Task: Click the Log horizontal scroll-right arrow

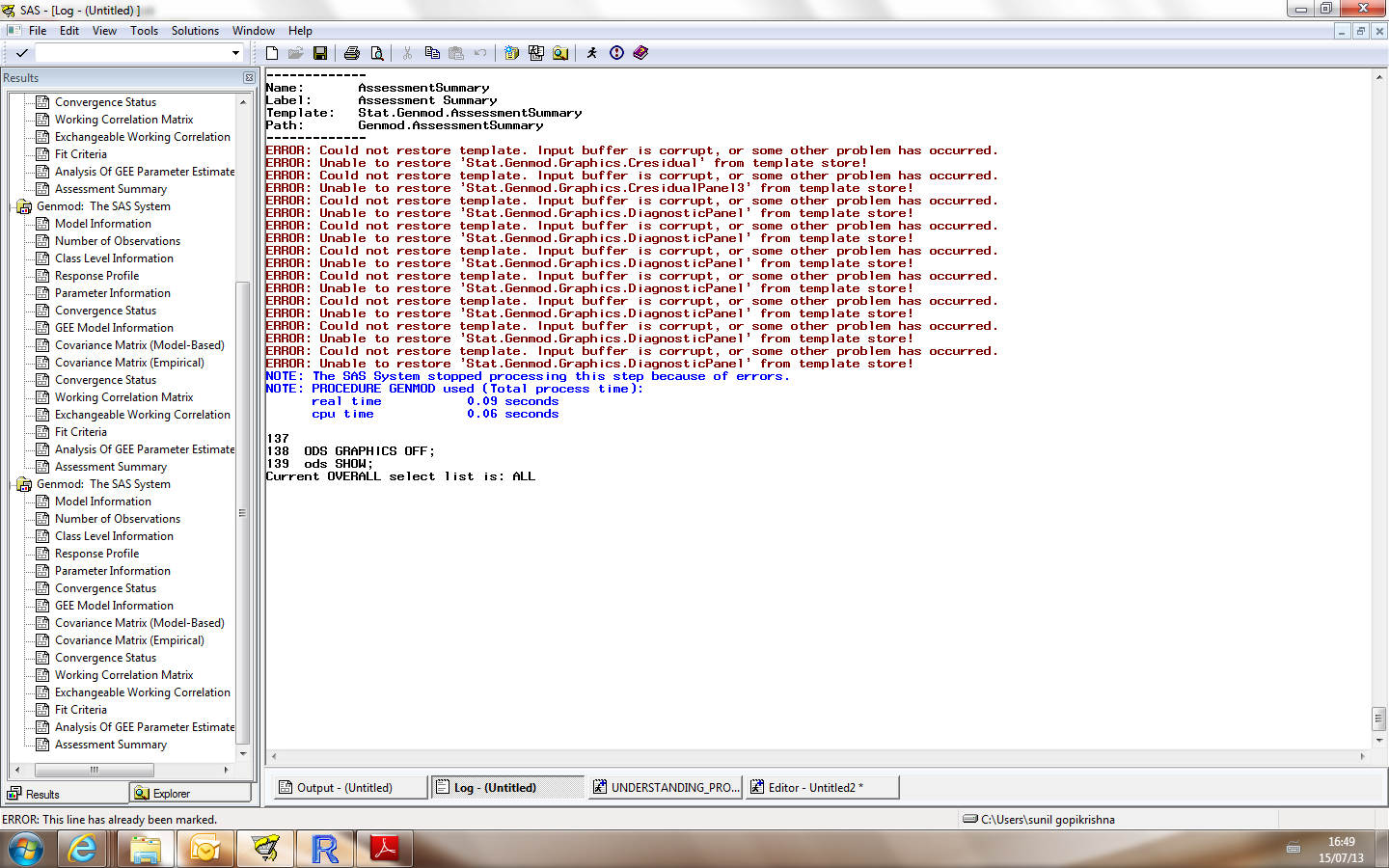Action: pos(1363,756)
